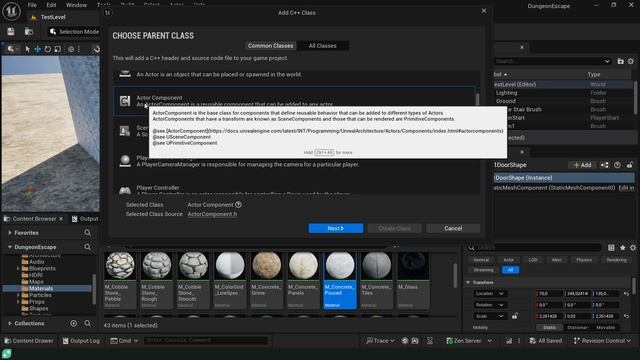Open Outliner settings gear
Image resolution: width=640 pixels, height=360 pixels.
[631, 61]
